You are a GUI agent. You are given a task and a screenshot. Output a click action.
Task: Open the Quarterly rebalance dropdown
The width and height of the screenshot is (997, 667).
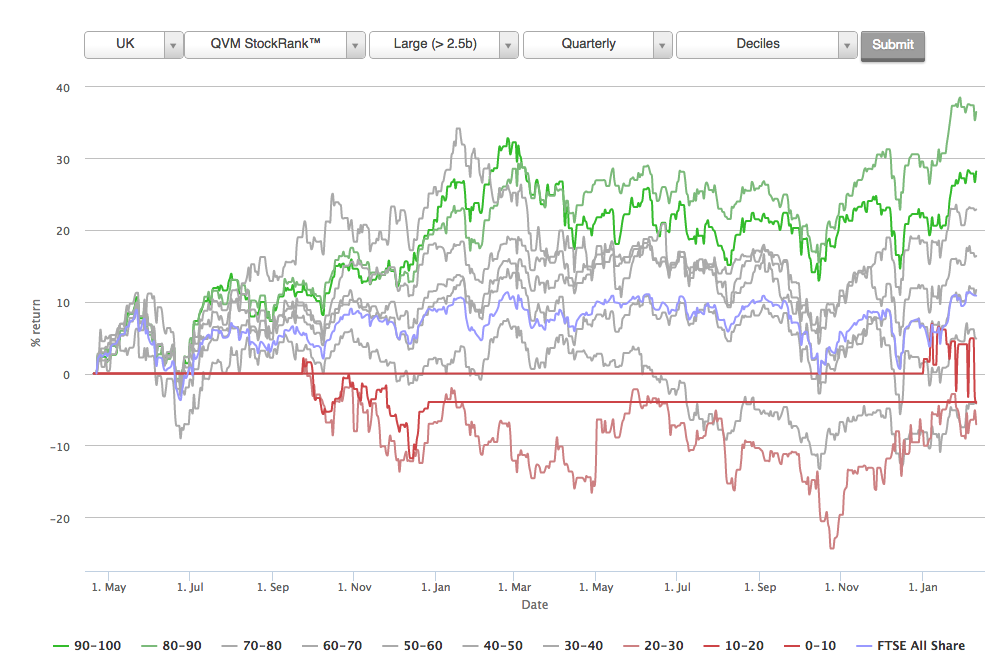point(598,45)
